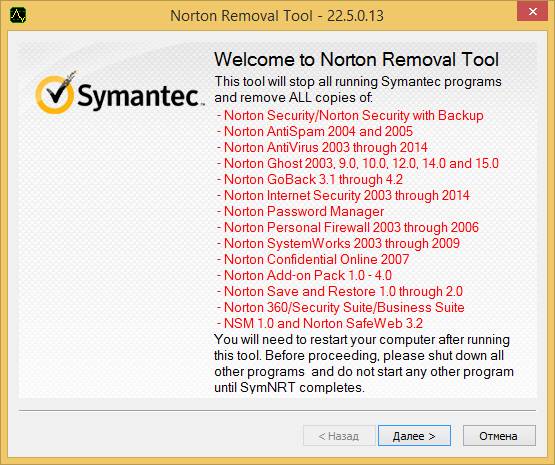Click 'Norton Security/Norton Security with Backup' line
The image size is (555, 465).
(x=350, y=115)
